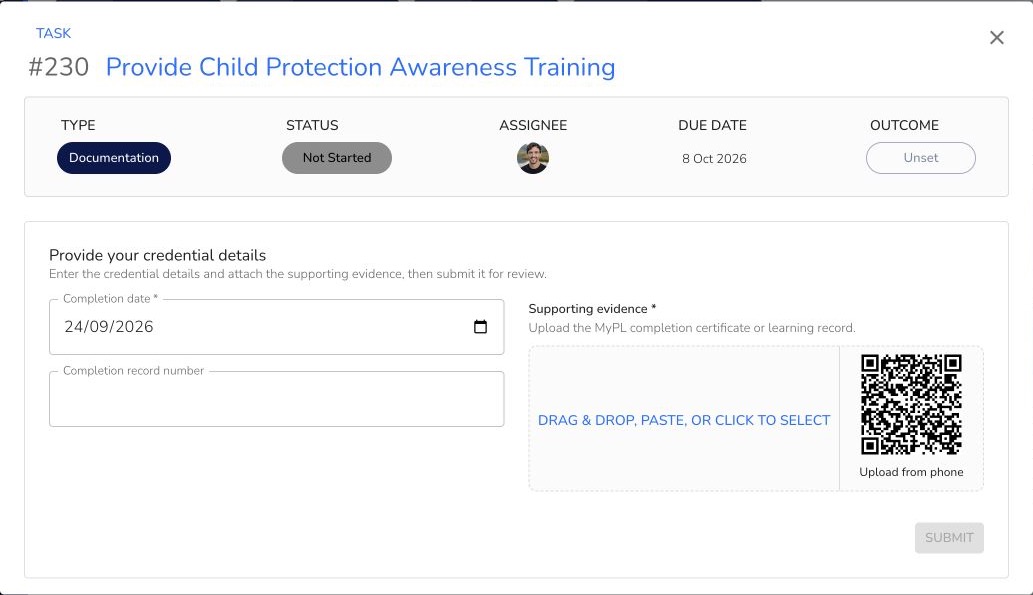
Task: Click the Not Started status pill
Action: [x=337, y=158]
